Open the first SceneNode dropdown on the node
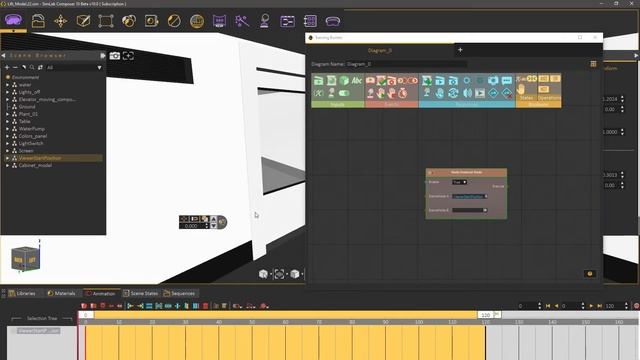 coord(469,196)
